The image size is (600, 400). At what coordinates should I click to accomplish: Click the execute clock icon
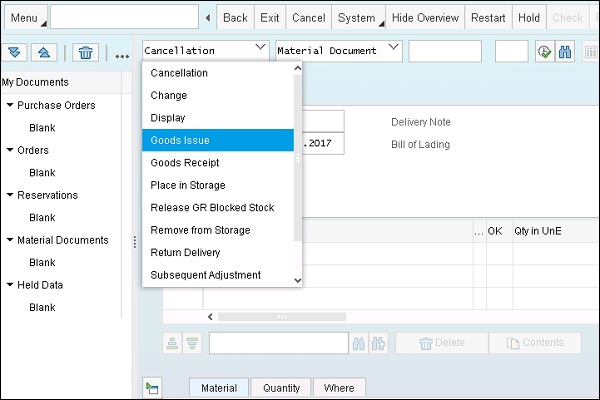coord(544,51)
